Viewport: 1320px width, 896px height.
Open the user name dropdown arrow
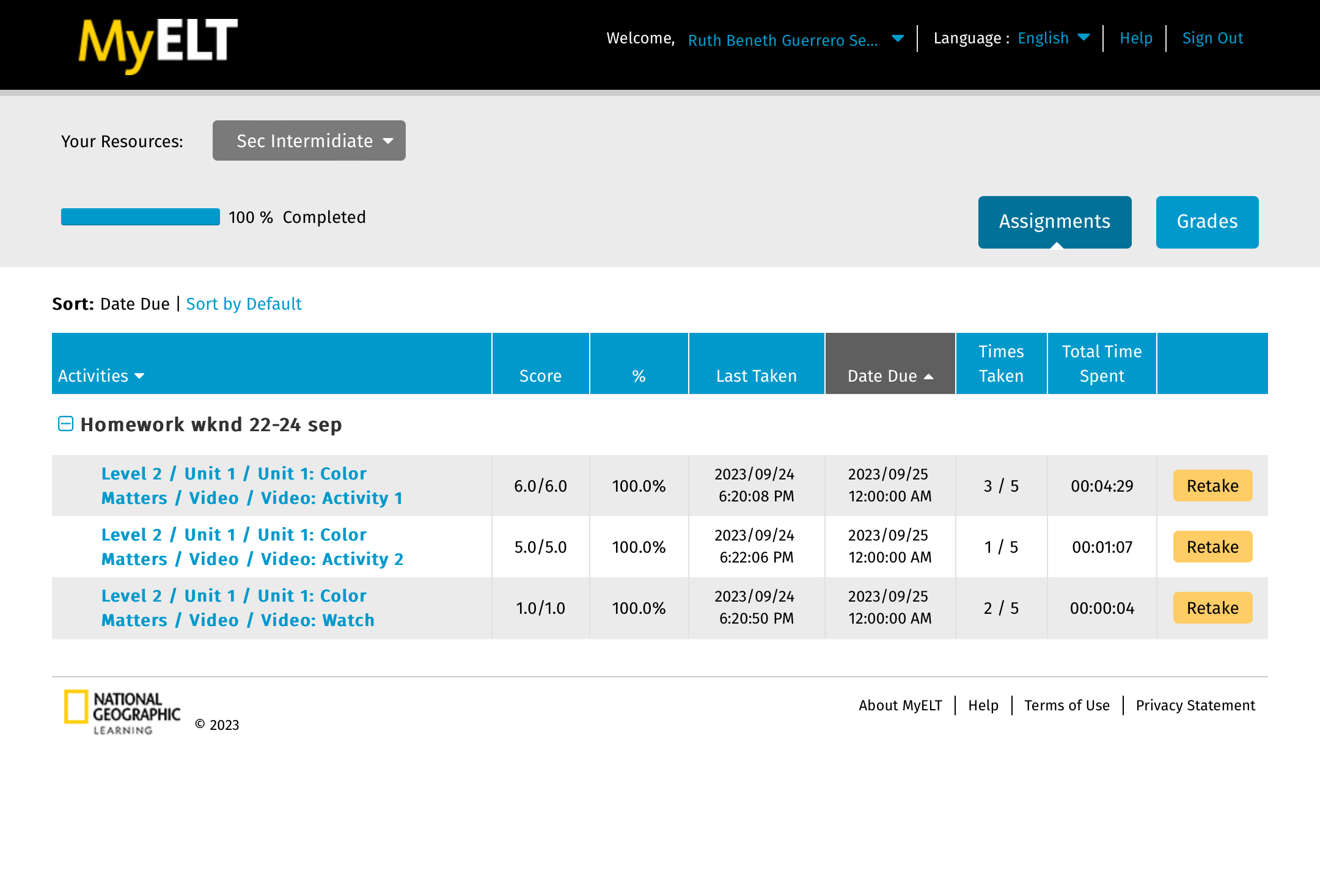(898, 38)
